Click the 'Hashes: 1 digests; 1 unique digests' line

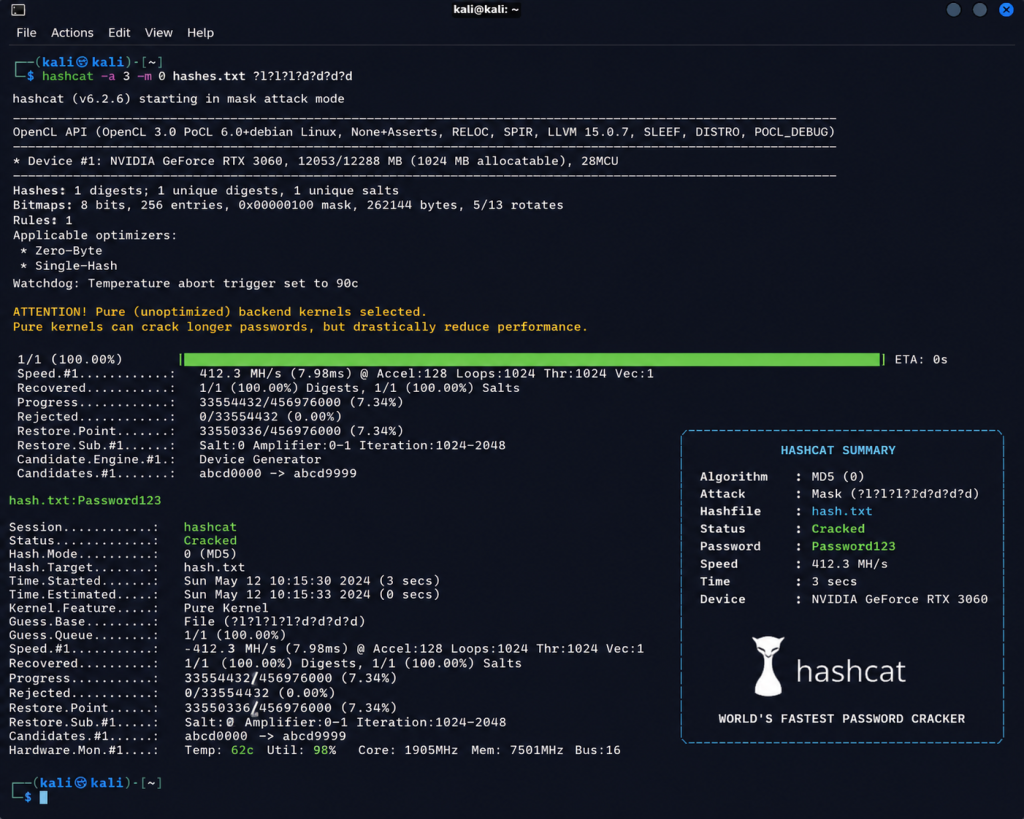pos(206,190)
